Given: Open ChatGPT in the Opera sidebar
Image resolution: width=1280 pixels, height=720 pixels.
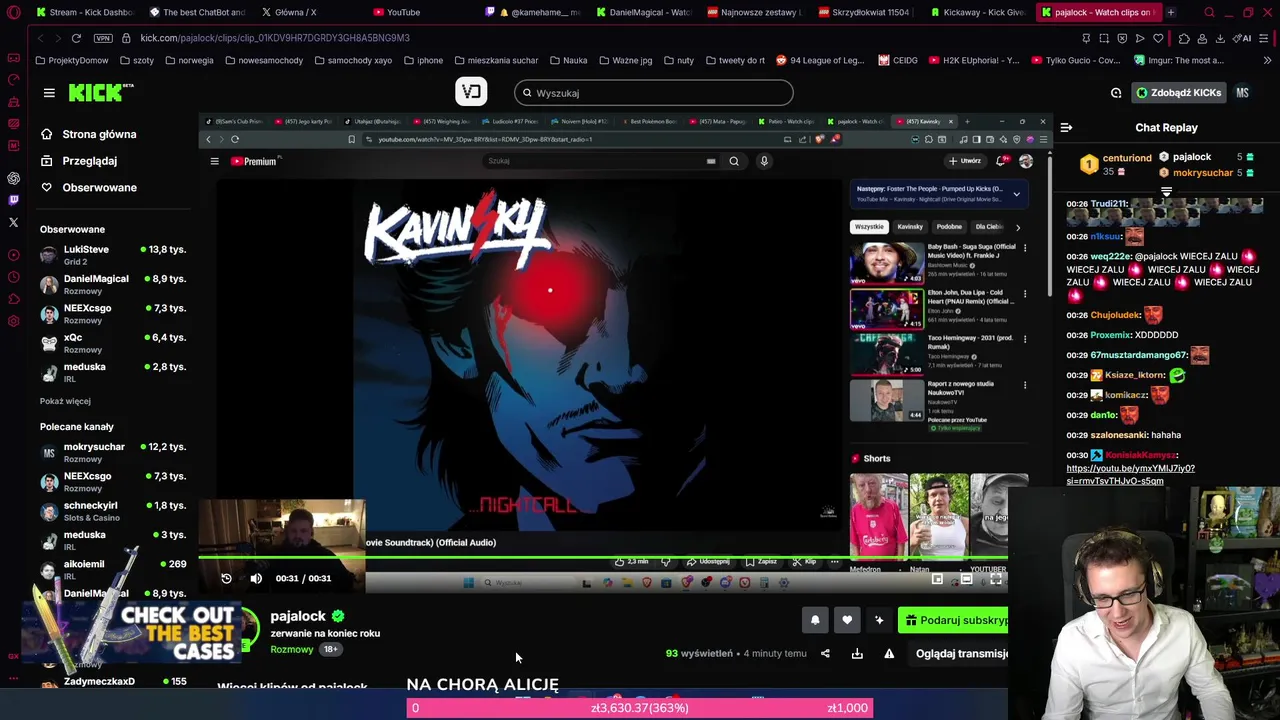Looking at the screenshot, I should coord(13,178).
